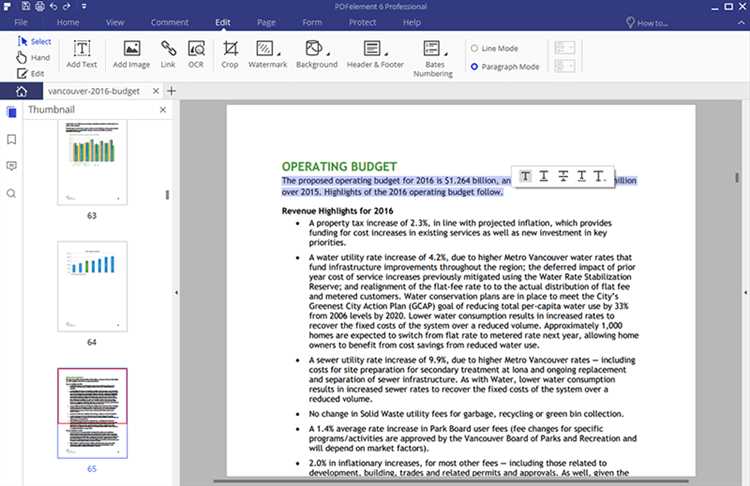The width and height of the screenshot is (750, 486).
Task: Switch to the Comment tab
Action: pyautogui.click(x=168, y=22)
